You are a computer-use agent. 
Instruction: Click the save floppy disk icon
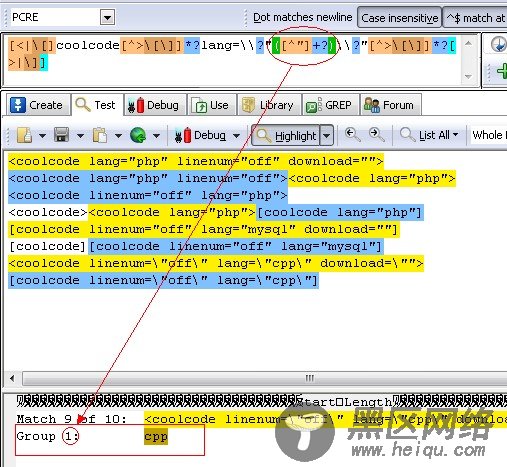(62, 135)
